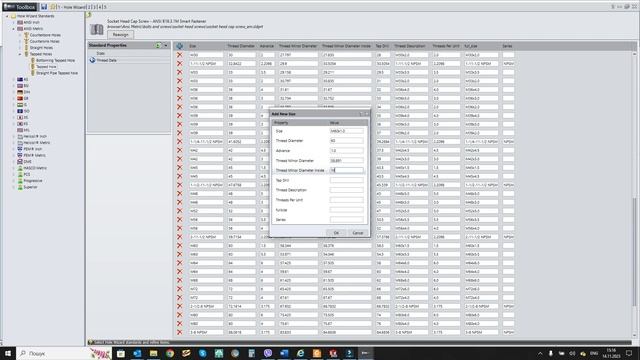Delete the 1-1/4-11-1/2 NPSM row
640x360 pixels.
[180, 142]
